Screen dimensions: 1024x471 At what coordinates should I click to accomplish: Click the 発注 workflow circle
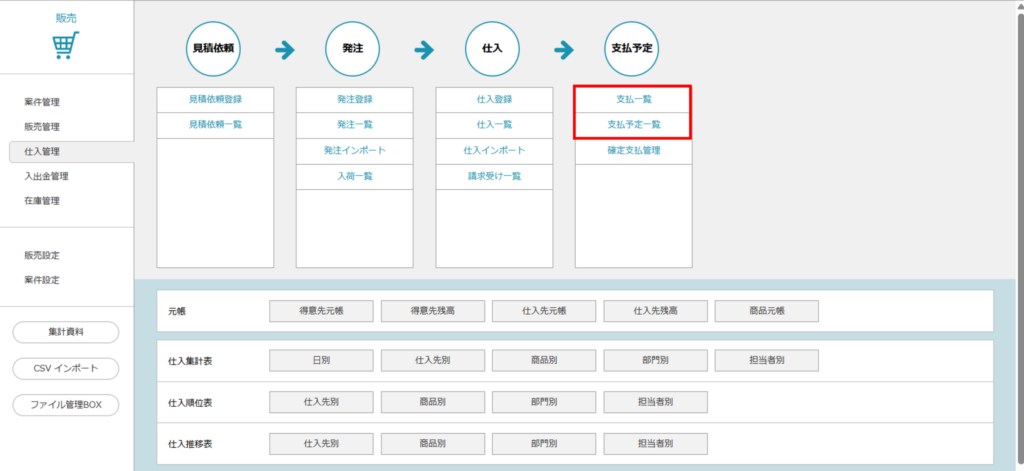click(353, 48)
